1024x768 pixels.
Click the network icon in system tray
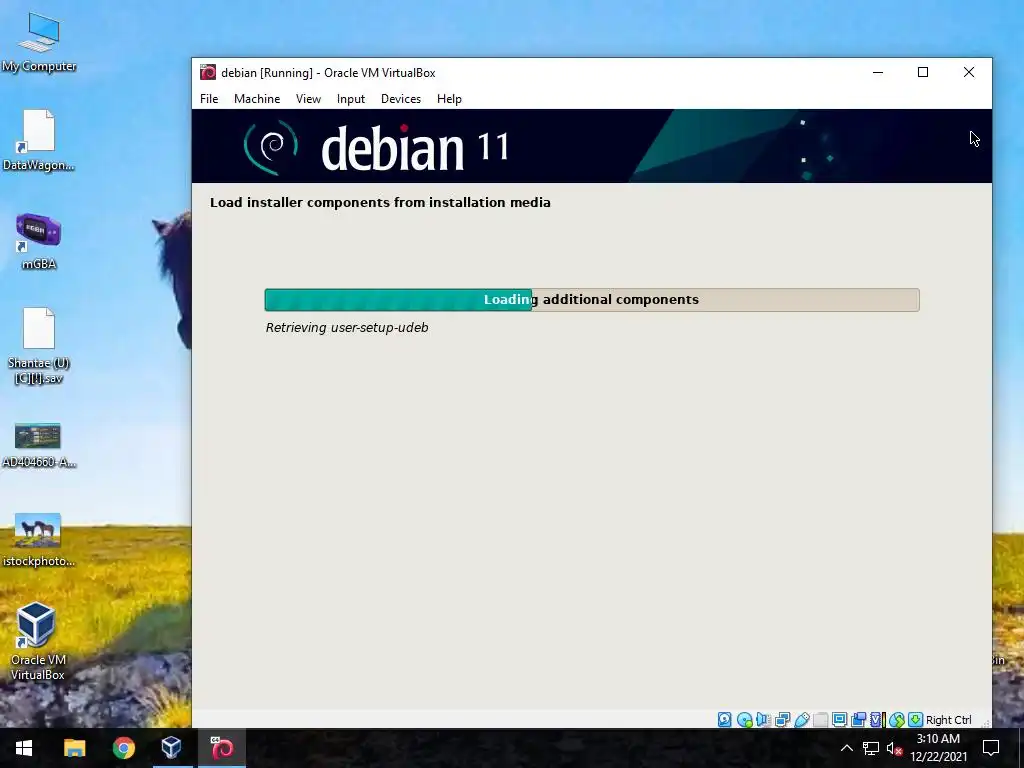(x=871, y=748)
